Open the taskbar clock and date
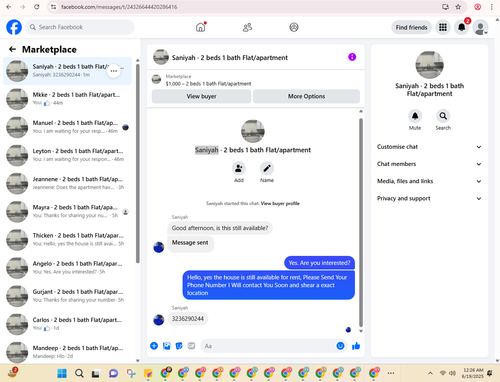This screenshot has width=500, height=382. click(473, 373)
